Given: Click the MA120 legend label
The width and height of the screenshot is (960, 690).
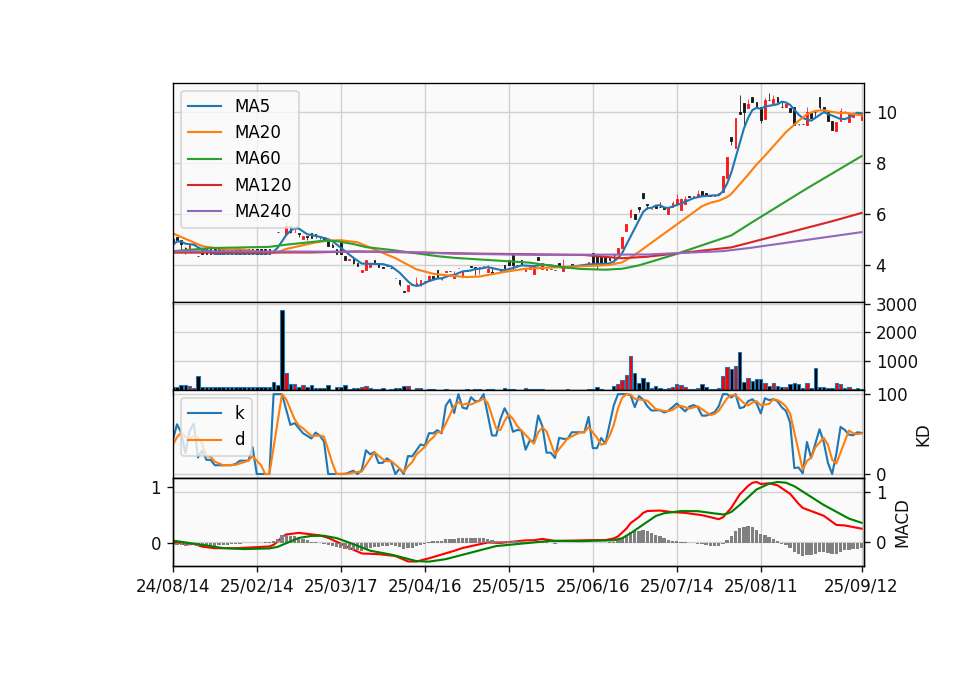Looking at the screenshot, I should click(263, 185).
